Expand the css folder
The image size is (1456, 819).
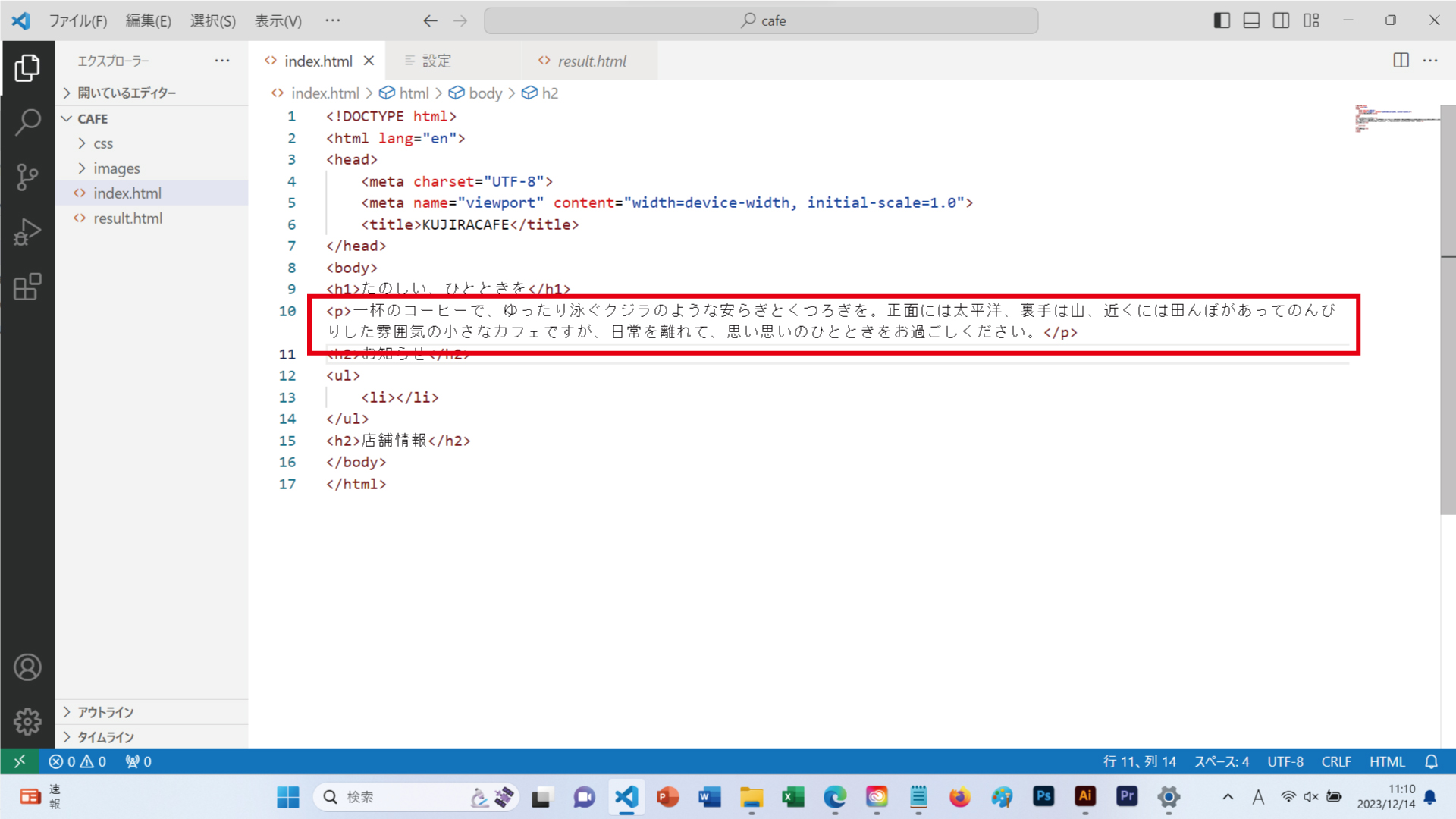[102, 143]
